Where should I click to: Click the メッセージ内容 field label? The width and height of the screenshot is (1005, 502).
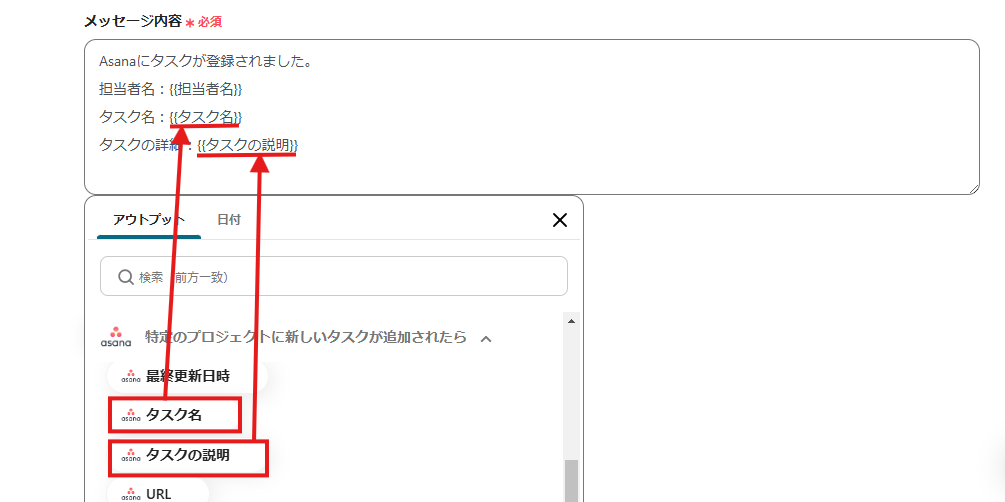[133, 21]
